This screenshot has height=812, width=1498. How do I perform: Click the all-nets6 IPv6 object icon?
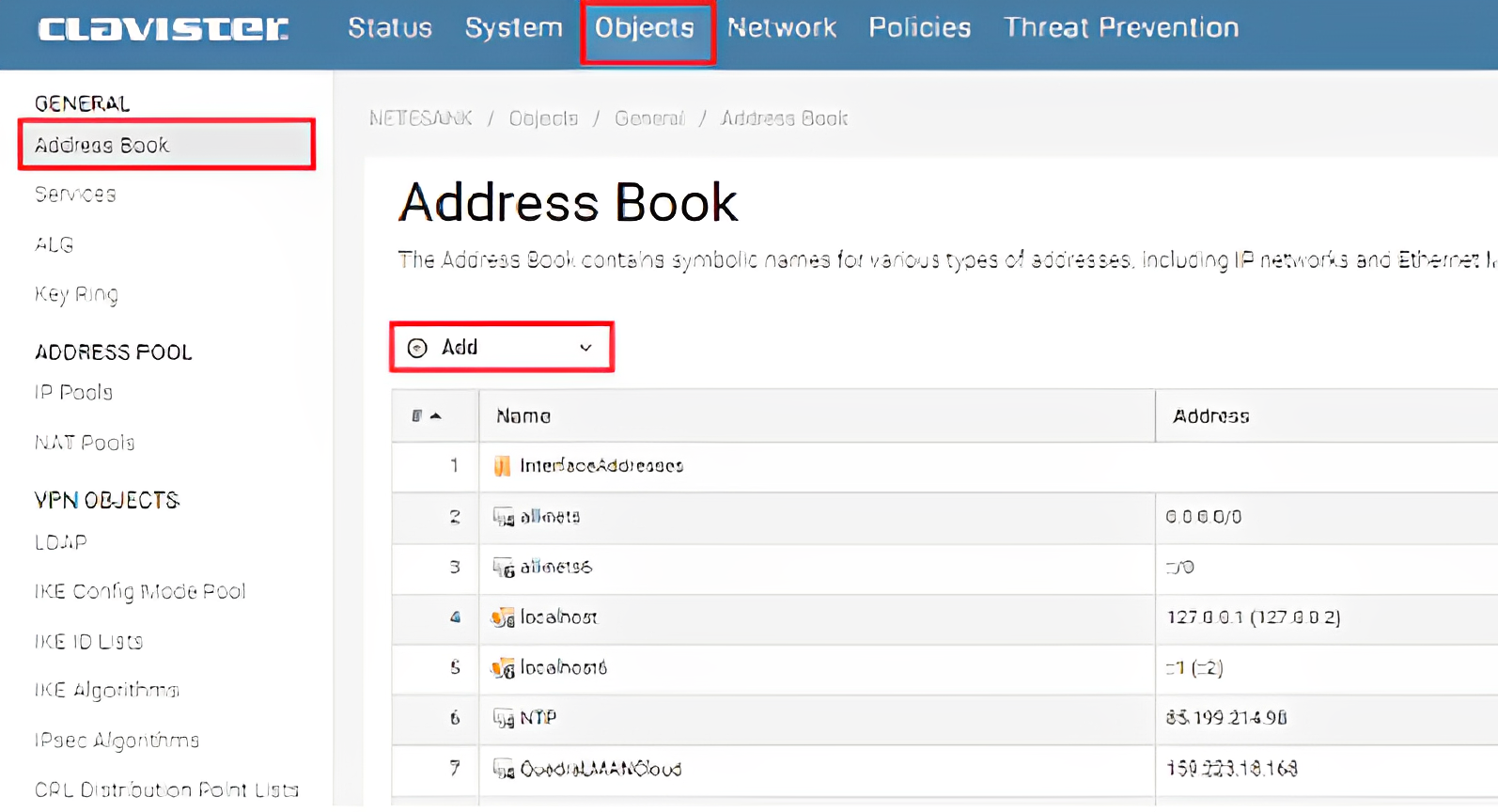point(504,568)
